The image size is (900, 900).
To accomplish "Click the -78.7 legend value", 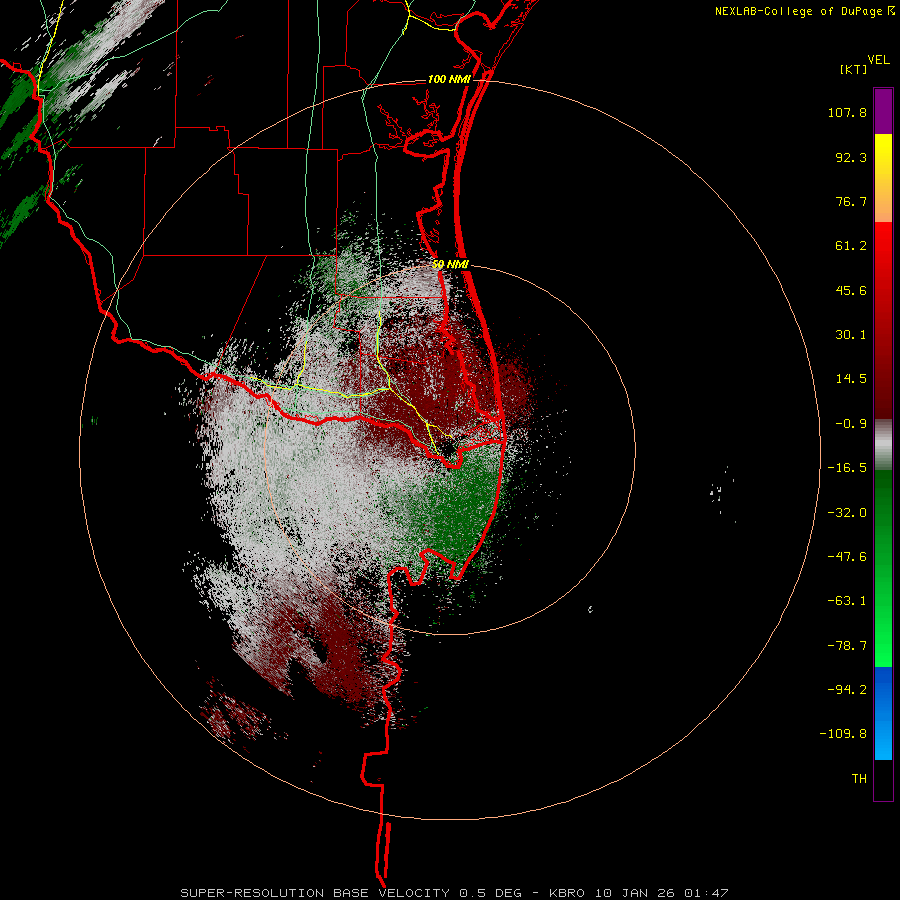I will [847, 646].
